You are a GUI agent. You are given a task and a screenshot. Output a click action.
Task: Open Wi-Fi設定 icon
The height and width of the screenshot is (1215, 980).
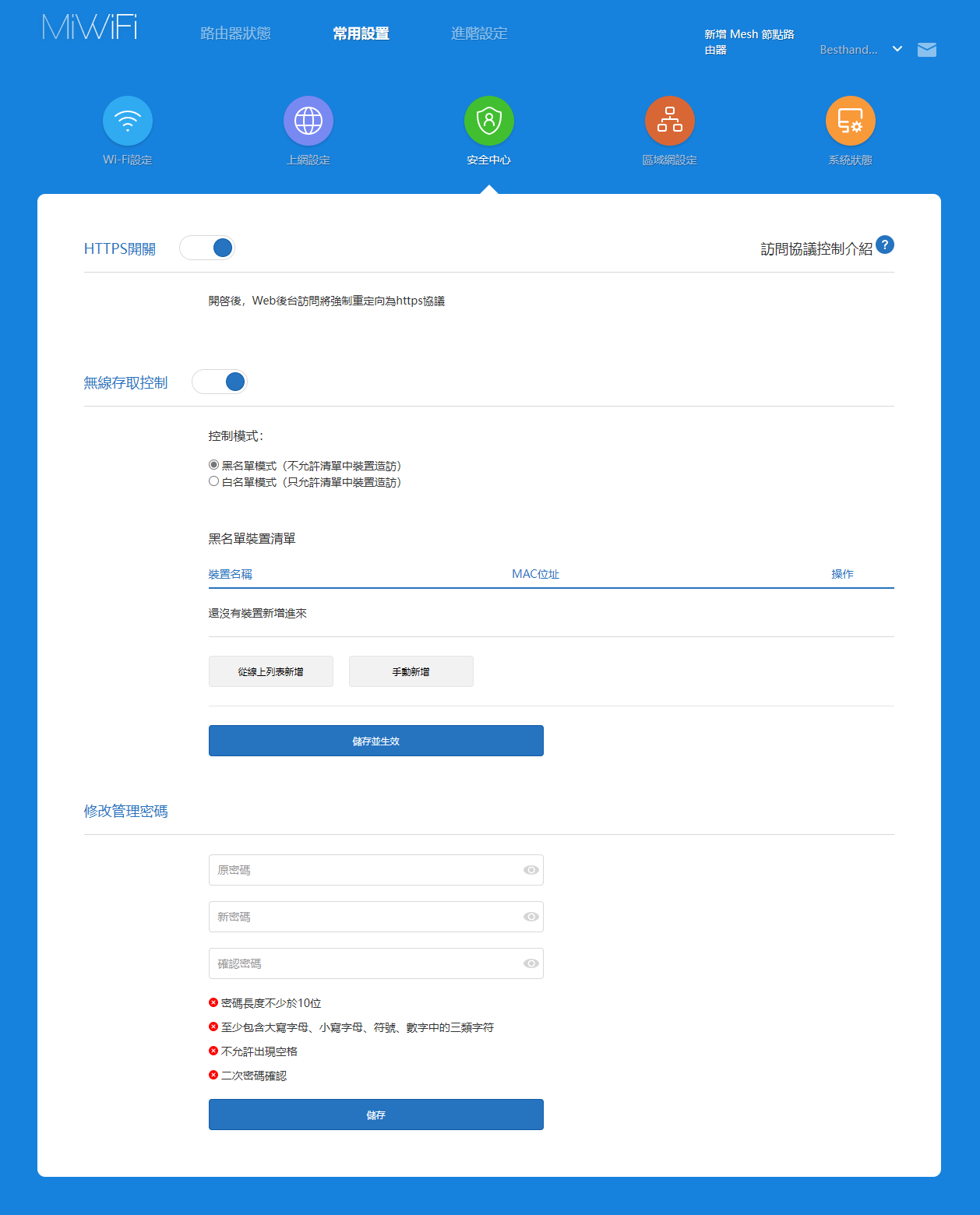click(128, 121)
